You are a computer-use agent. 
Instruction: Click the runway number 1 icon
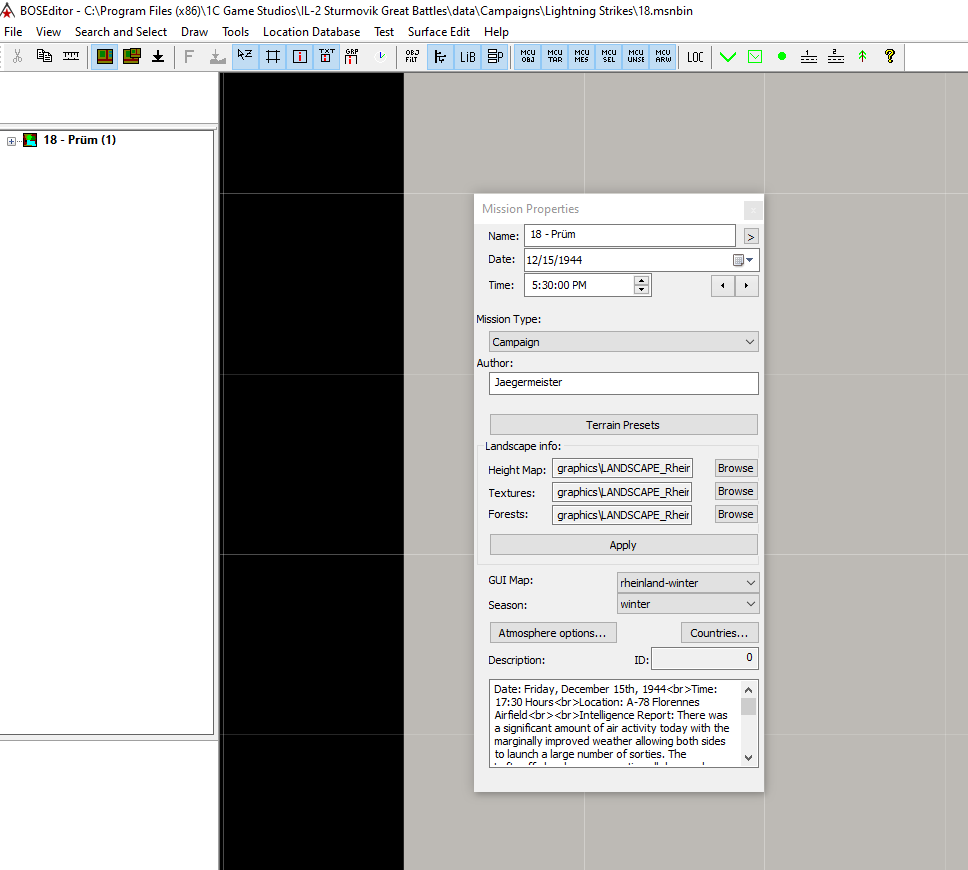(x=809, y=57)
